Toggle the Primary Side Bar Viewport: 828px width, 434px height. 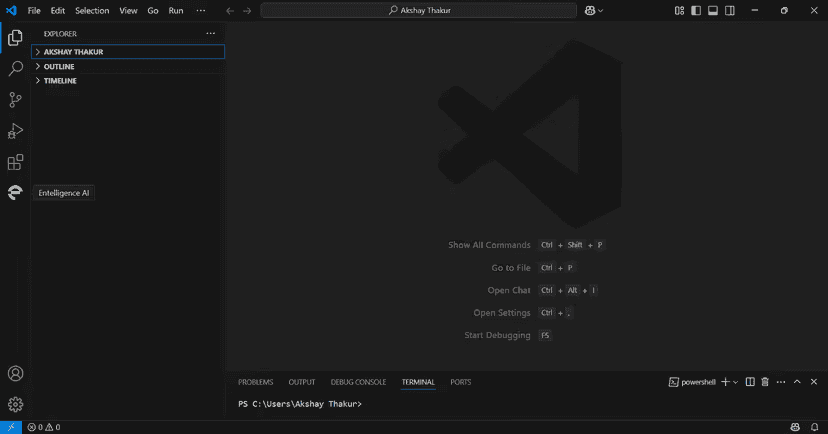click(696, 11)
